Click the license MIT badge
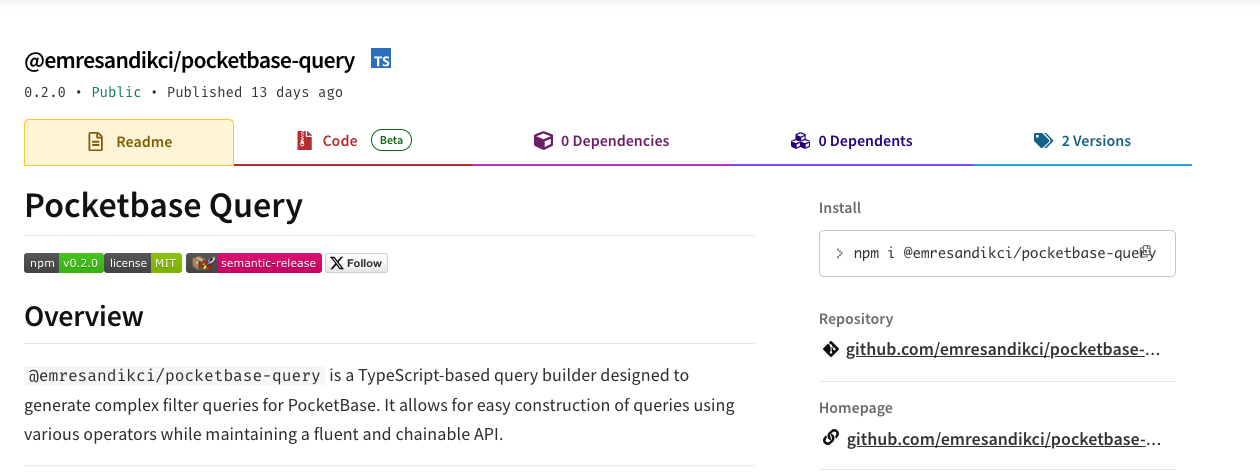 [x=143, y=263]
